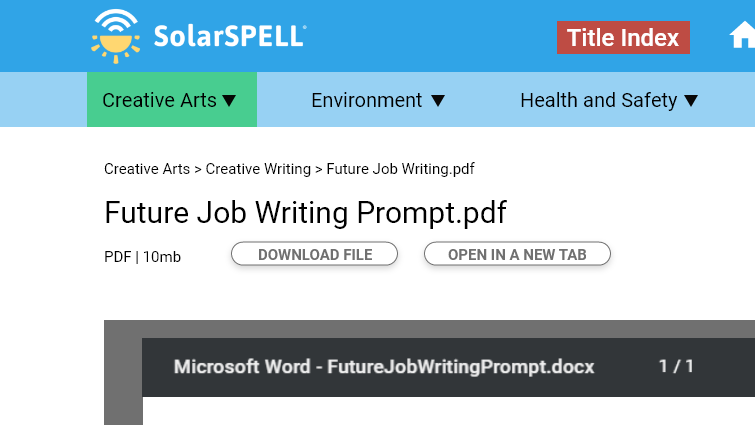This screenshot has height=425, width=755.
Task: Go to Creative Writing breadcrumb link
Action: point(258,169)
